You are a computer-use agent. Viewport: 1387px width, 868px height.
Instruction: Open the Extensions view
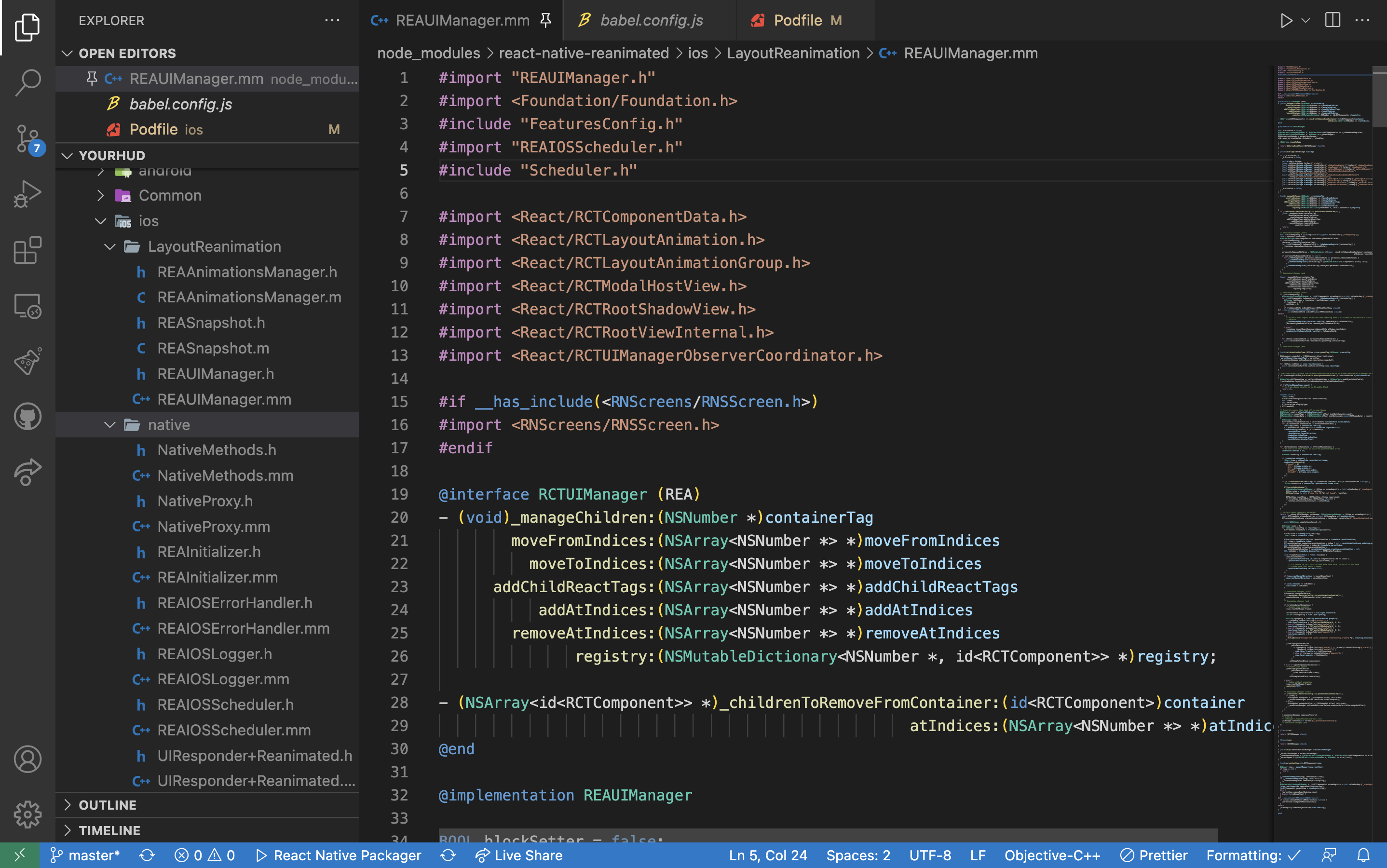27,250
